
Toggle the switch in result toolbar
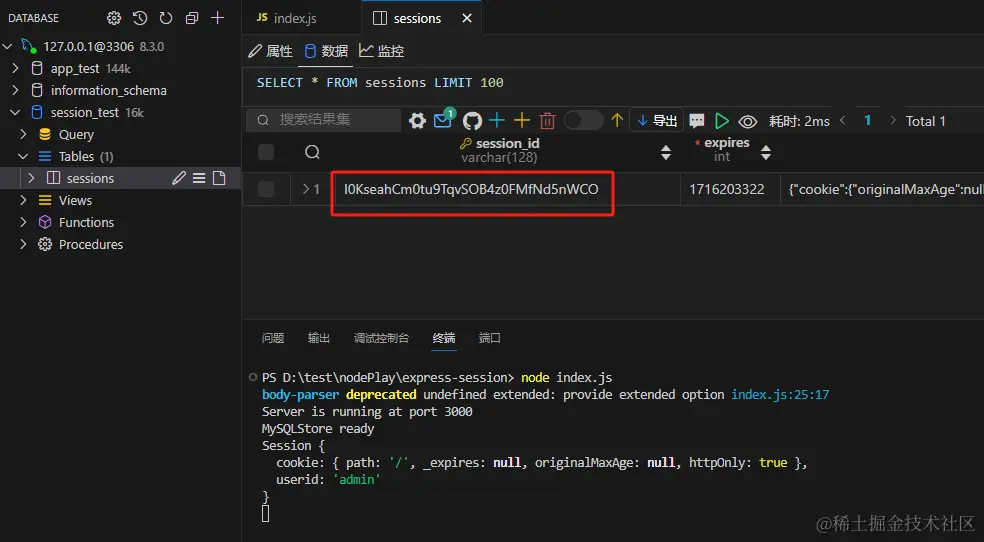click(x=583, y=120)
